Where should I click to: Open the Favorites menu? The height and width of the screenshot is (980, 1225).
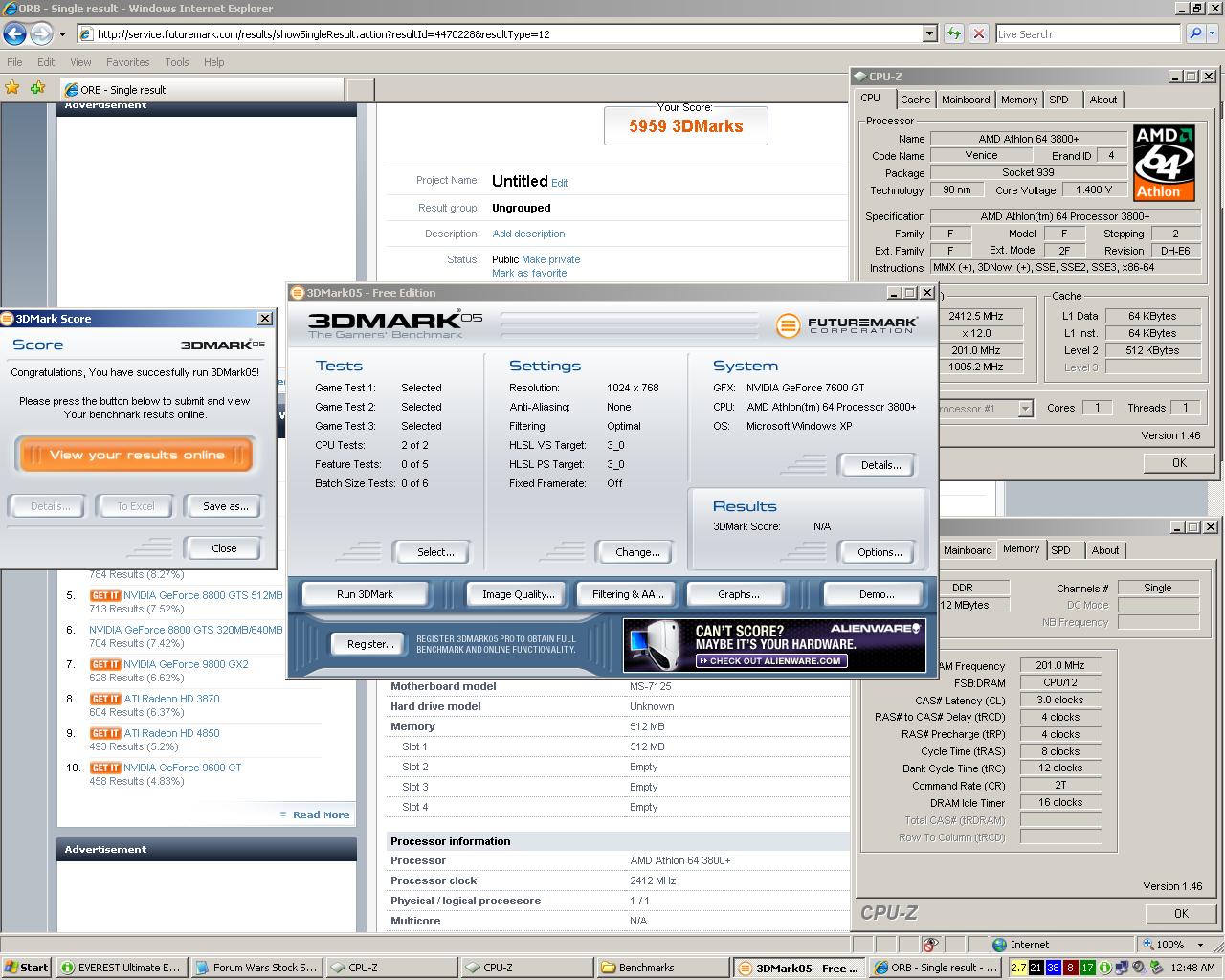click(x=127, y=62)
